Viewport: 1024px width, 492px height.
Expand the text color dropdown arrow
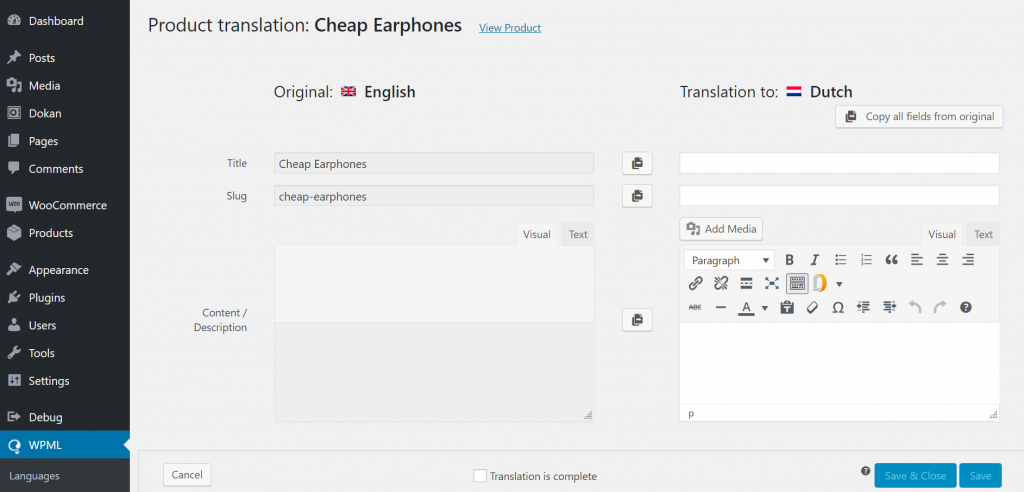[765, 308]
